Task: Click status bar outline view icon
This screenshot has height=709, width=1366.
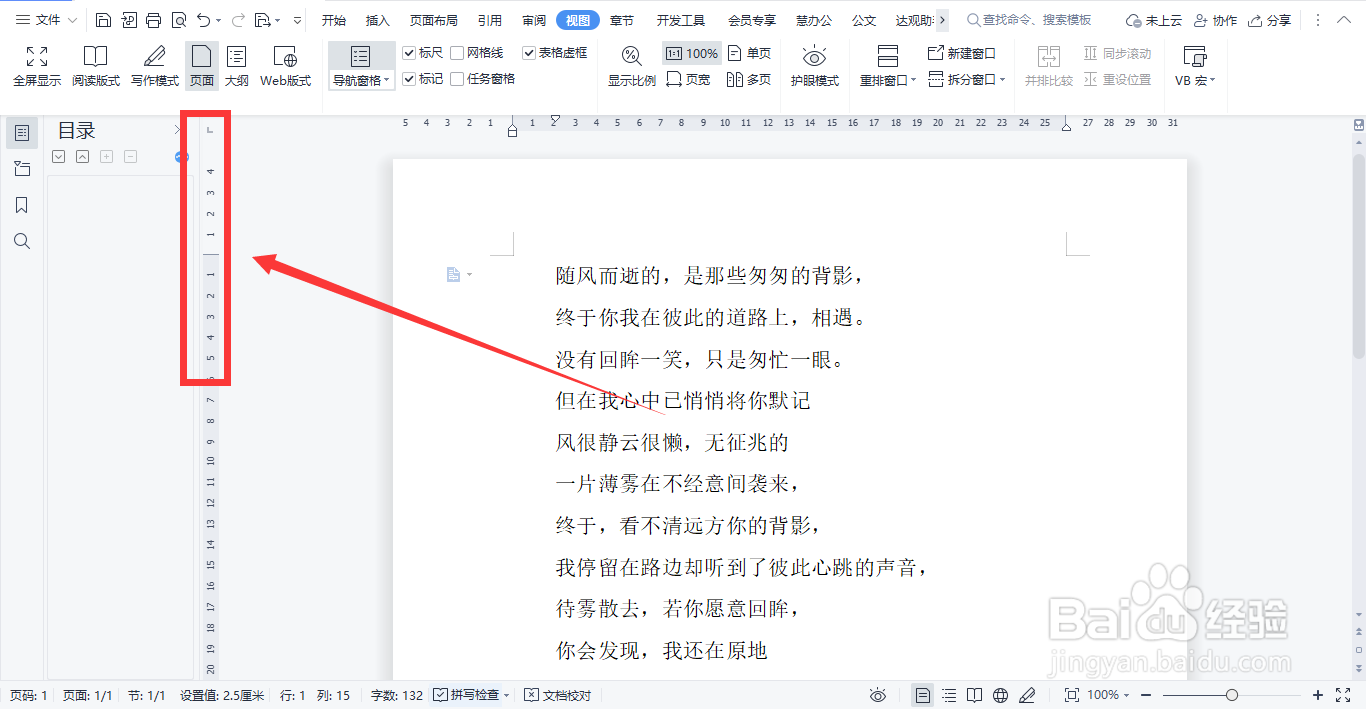Action: pyautogui.click(x=949, y=695)
